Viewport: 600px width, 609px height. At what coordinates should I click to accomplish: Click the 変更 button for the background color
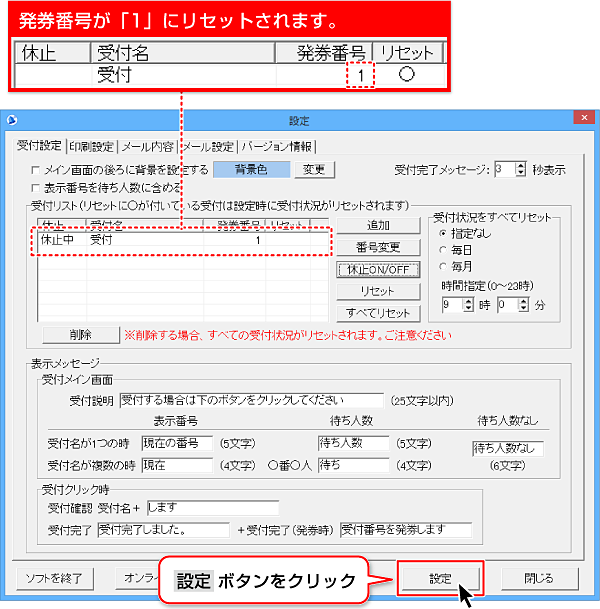point(314,170)
